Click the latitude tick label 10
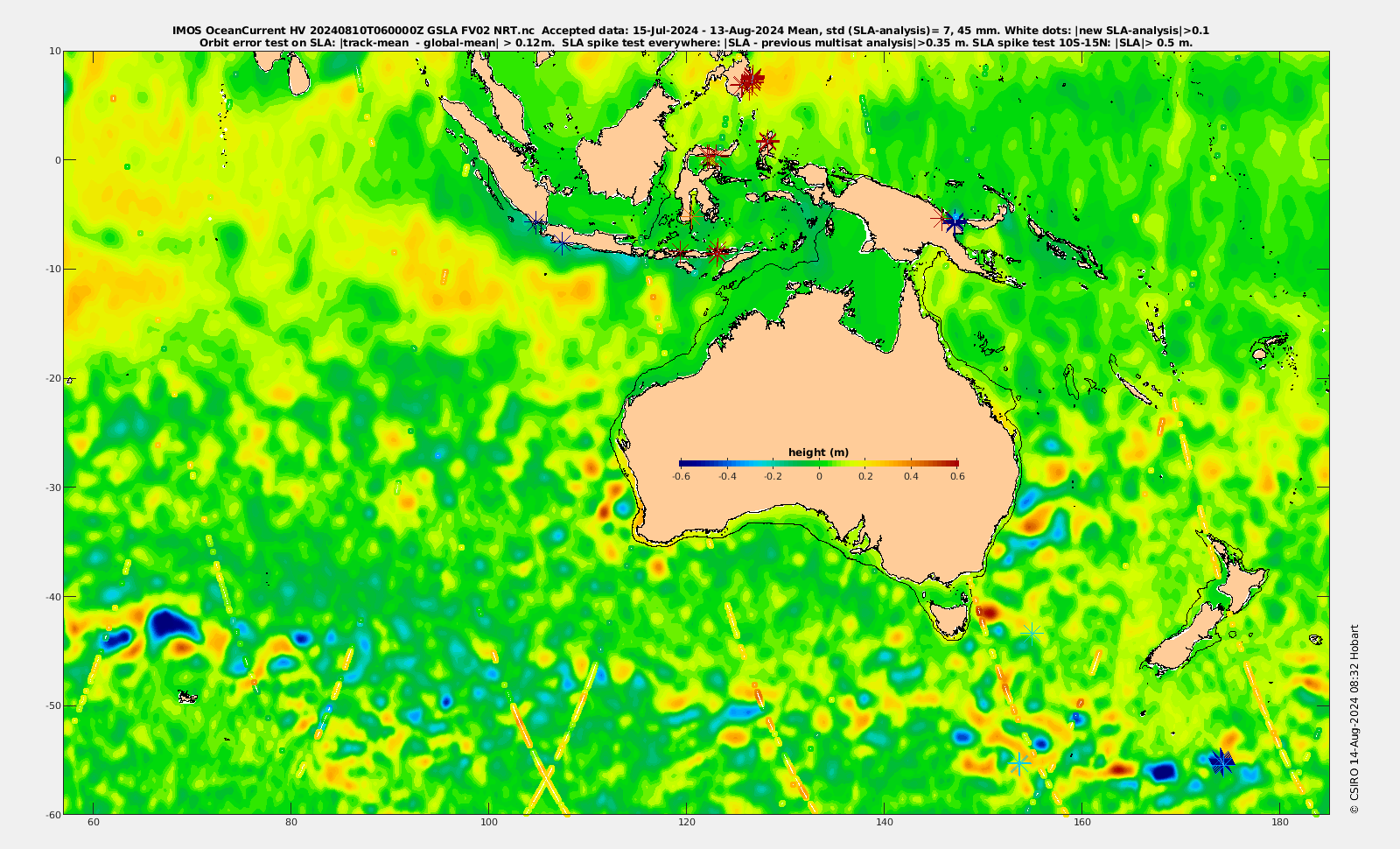Image resolution: width=1400 pixels, height=849 pixels. [x=55, y=51]
